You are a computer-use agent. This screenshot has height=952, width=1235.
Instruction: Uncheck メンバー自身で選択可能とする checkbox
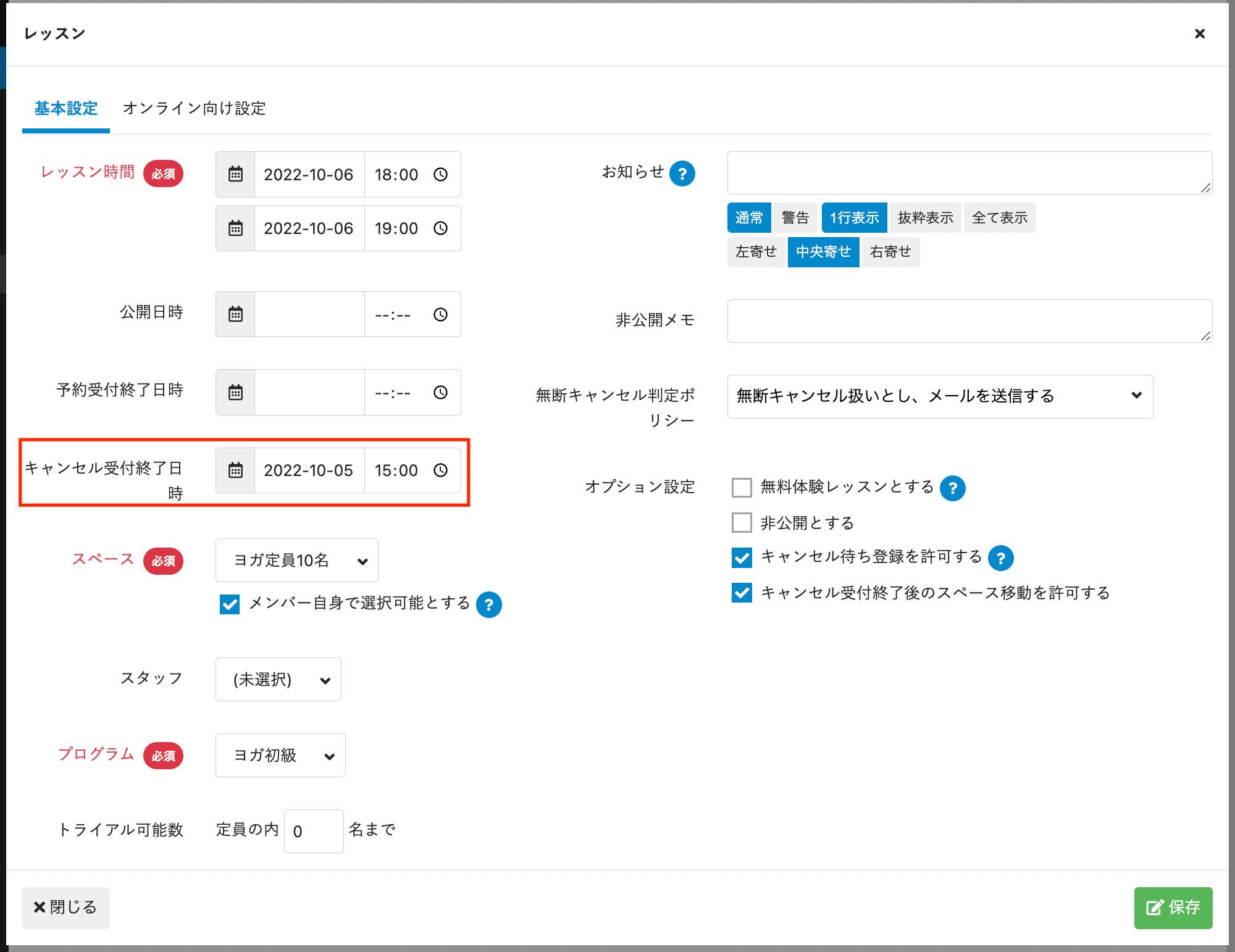(230, 604)
